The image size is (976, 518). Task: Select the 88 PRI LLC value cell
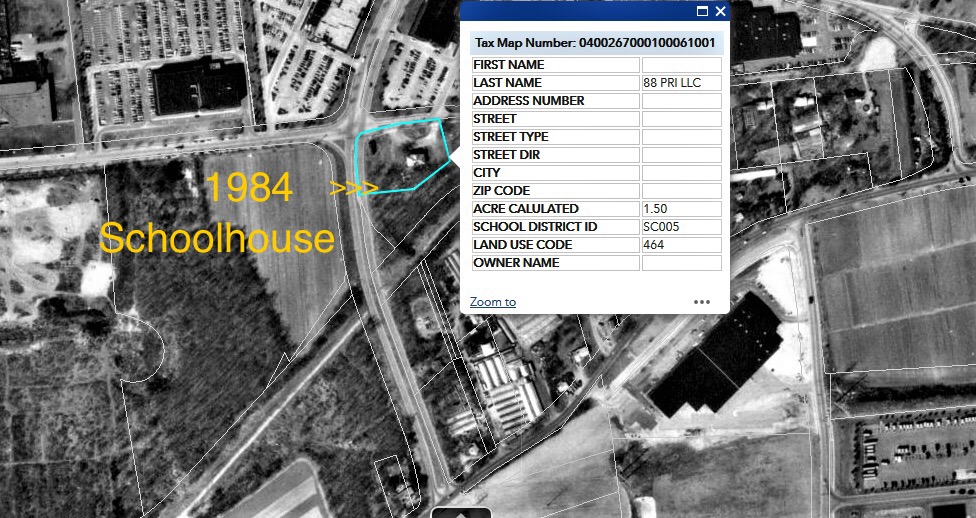point(681,83)
